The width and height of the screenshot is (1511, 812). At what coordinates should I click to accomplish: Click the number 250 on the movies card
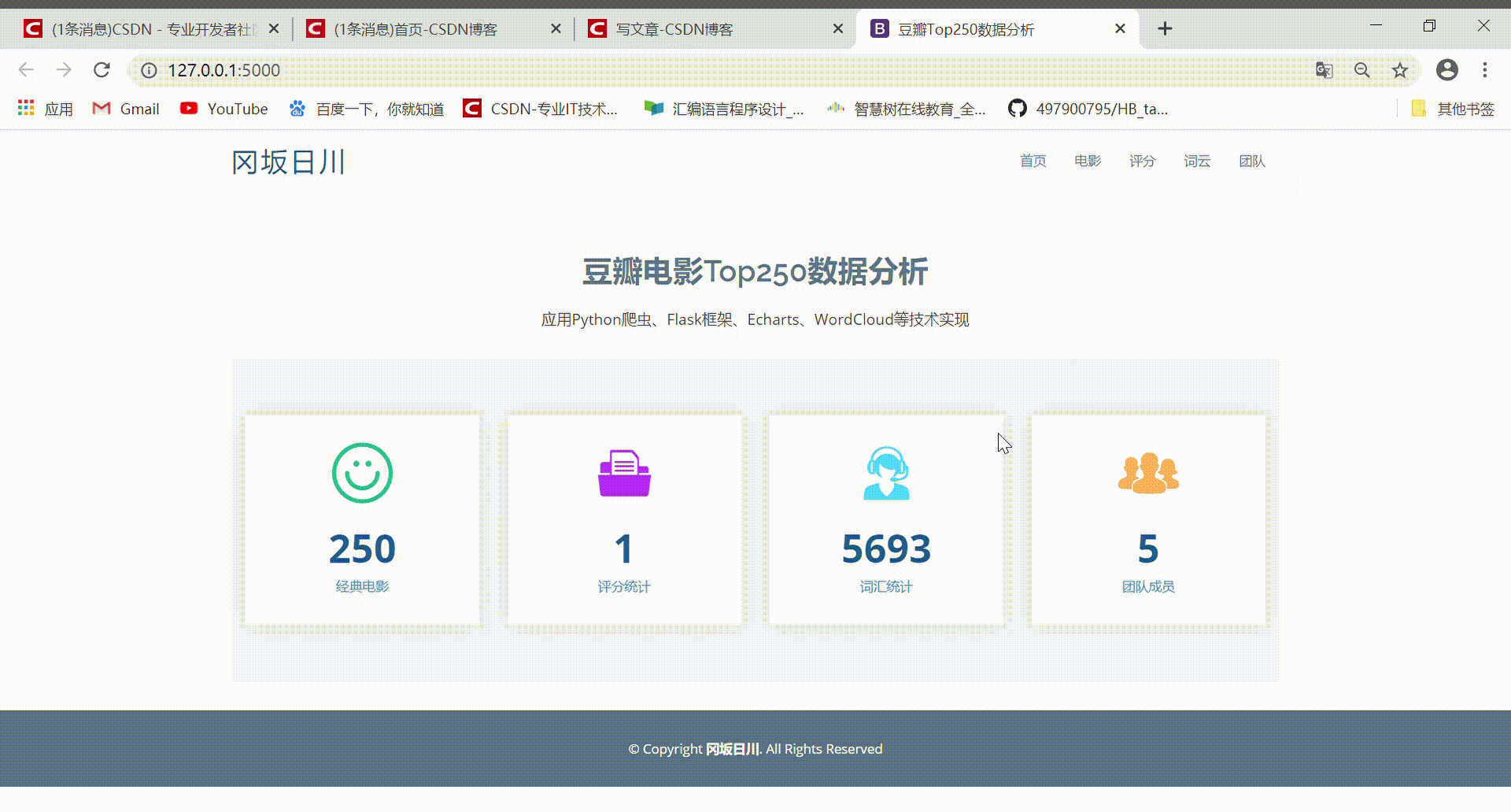[362, 548]
